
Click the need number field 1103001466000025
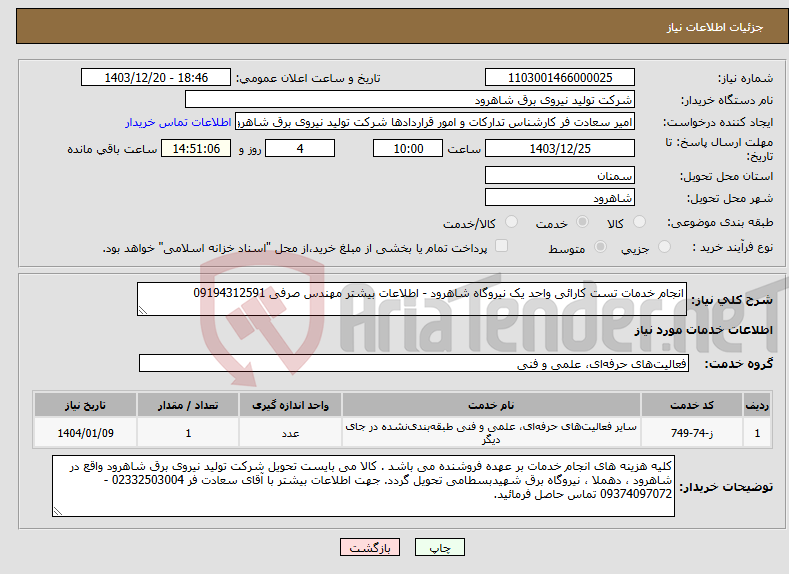560,77
